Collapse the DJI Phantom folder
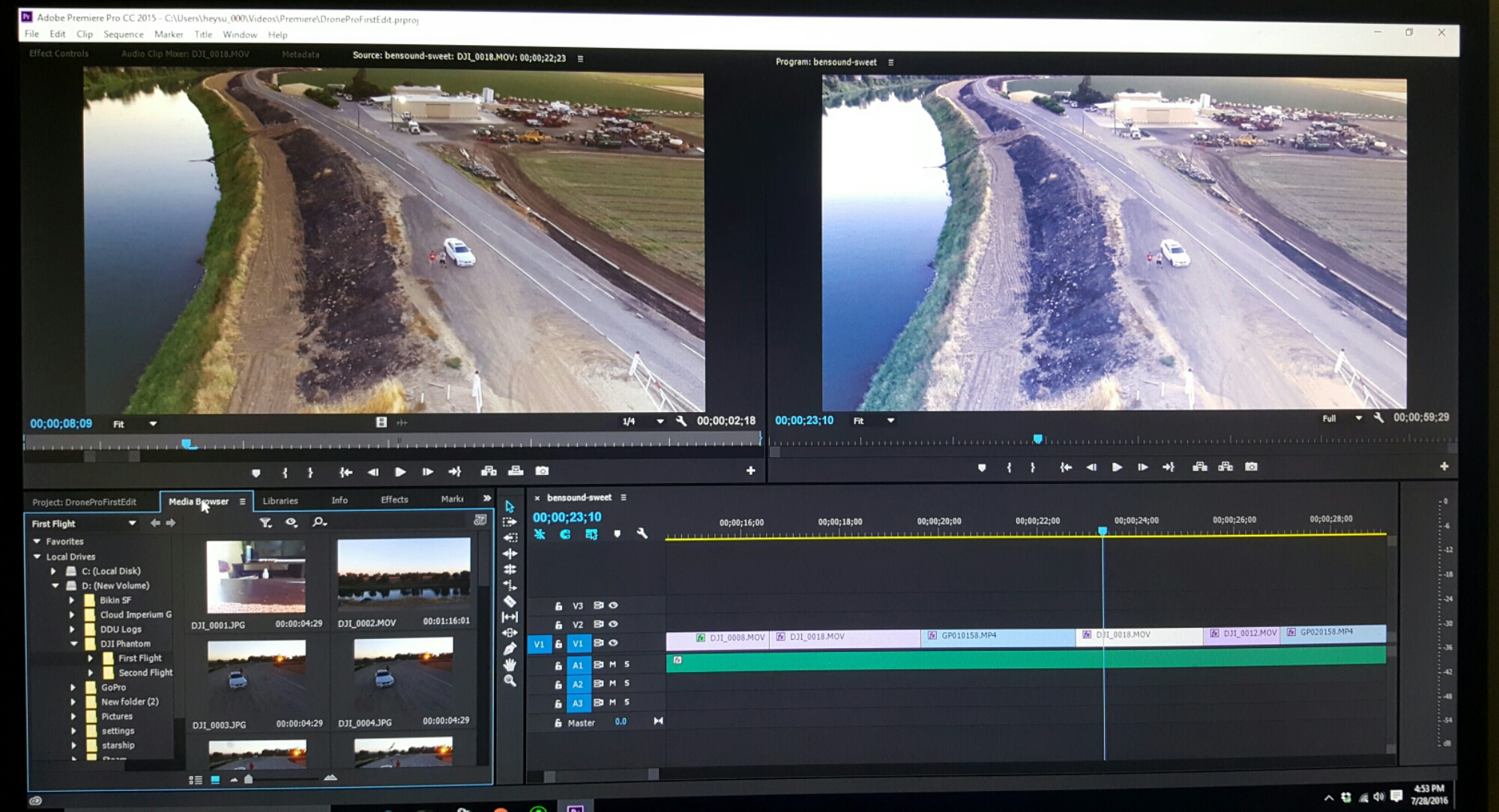This screenshot has height=812, width=1499. (x=73, y=643)
